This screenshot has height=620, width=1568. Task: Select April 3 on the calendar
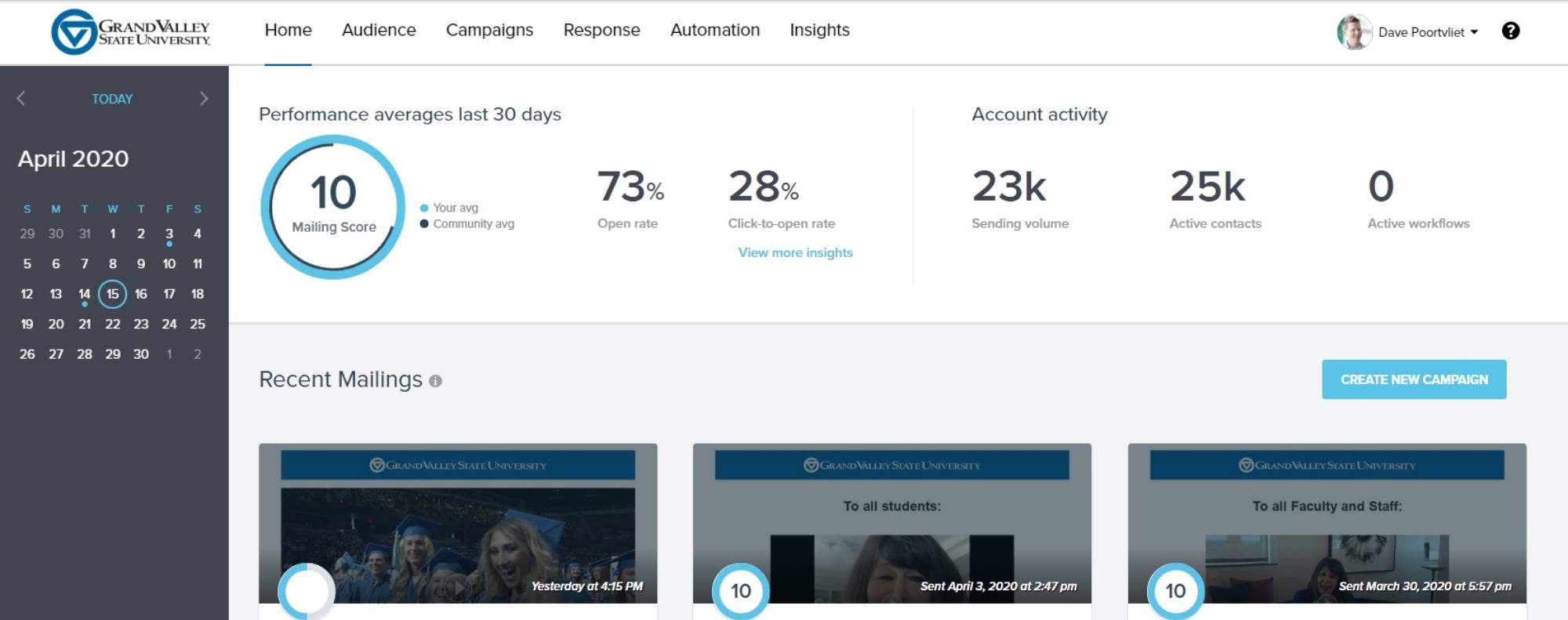(169, 234)
